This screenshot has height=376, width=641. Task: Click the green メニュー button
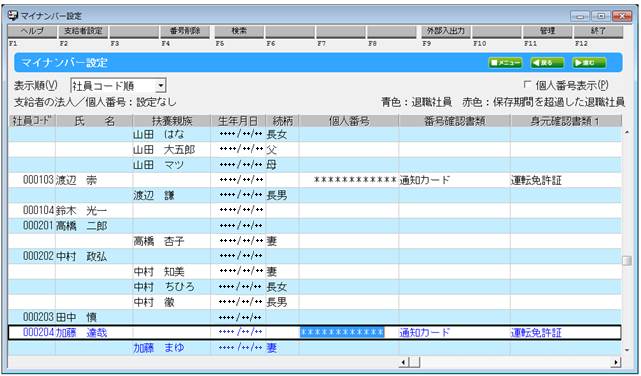point(505,63)
